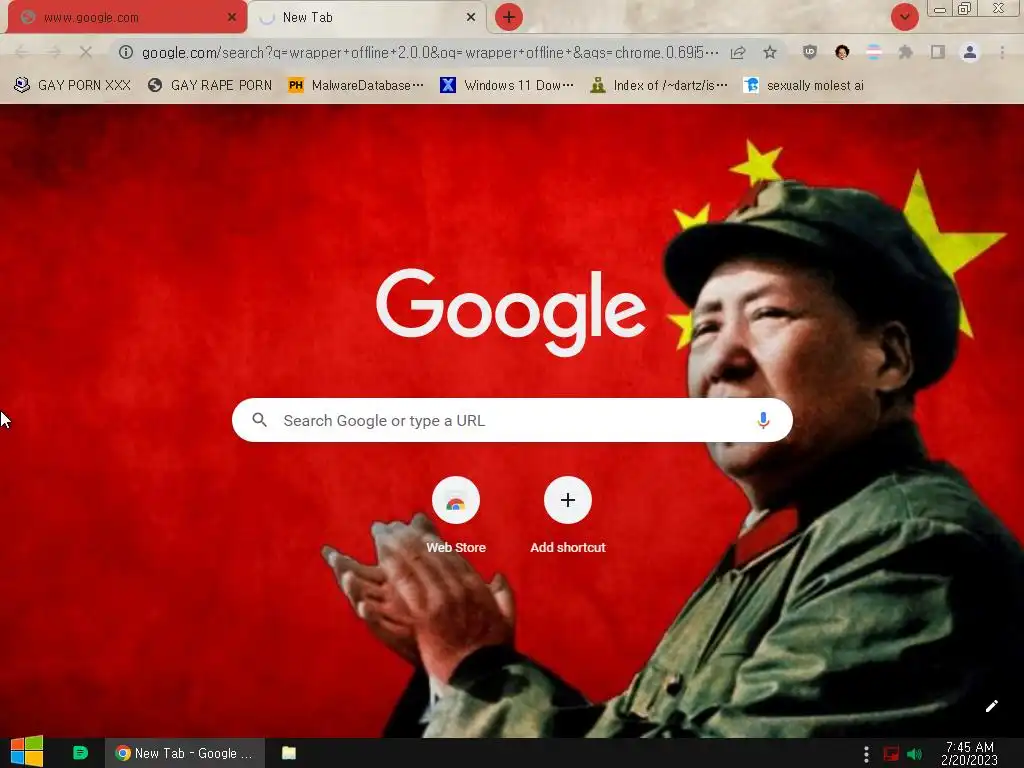Open the volume speaker tray icon
The height and width of the screenshot is (768, 1024).
click(x=915, y=754)
